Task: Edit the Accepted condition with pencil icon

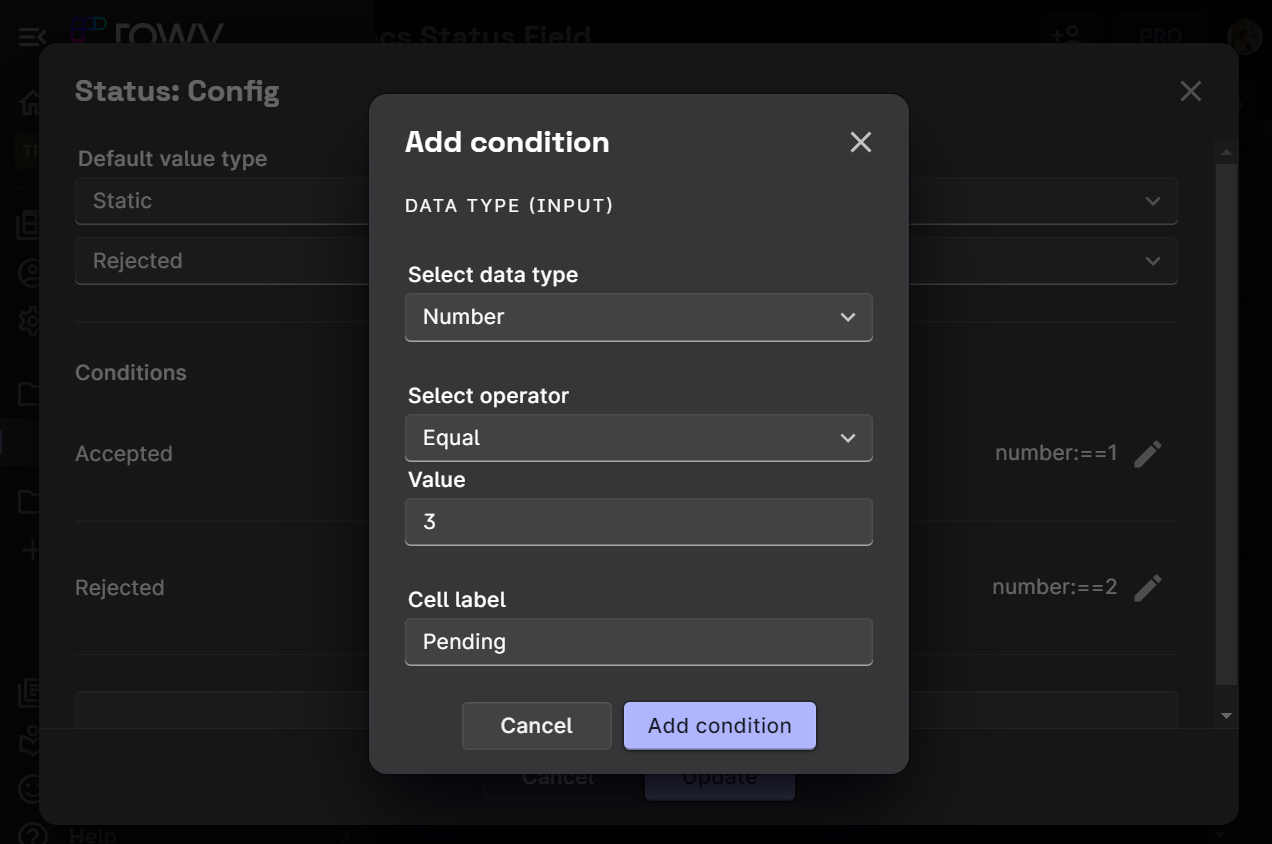Action: [1148, 454]
